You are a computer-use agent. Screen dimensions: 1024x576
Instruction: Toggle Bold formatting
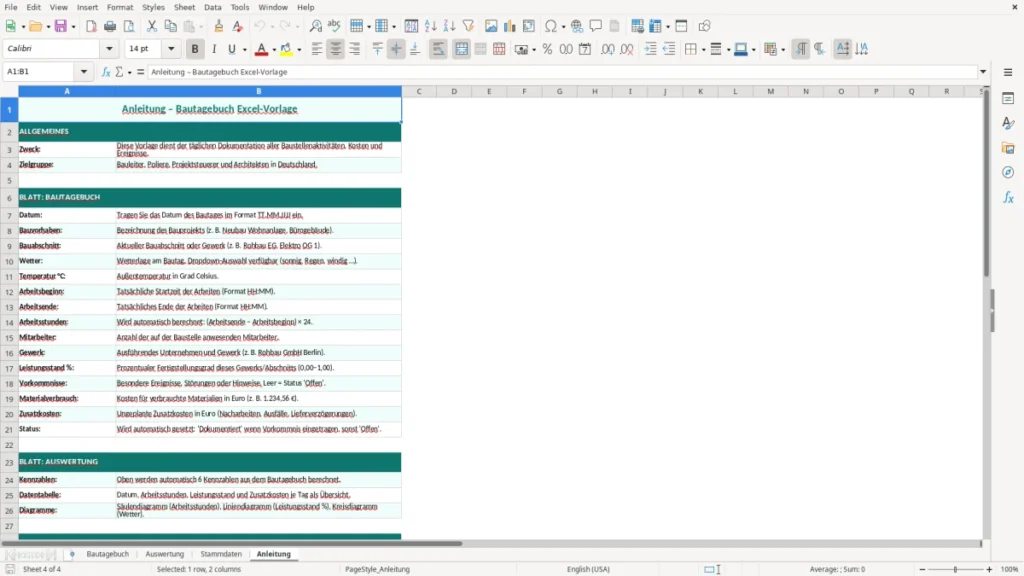[x=195, y=49]
